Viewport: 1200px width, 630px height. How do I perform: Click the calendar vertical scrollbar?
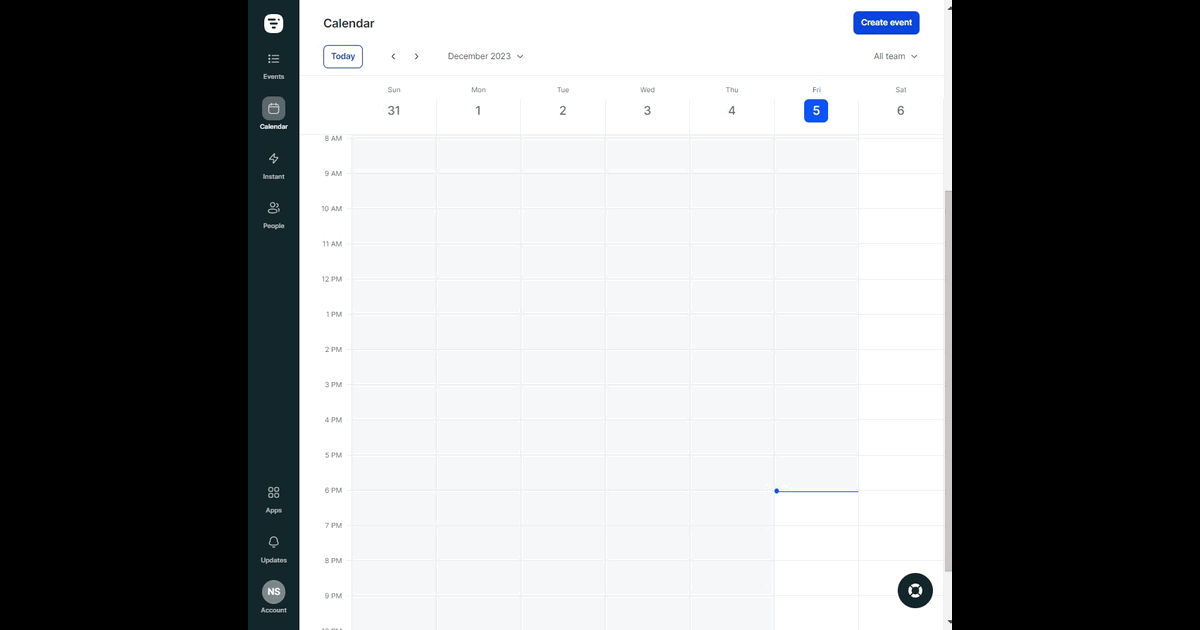[948, 380]
